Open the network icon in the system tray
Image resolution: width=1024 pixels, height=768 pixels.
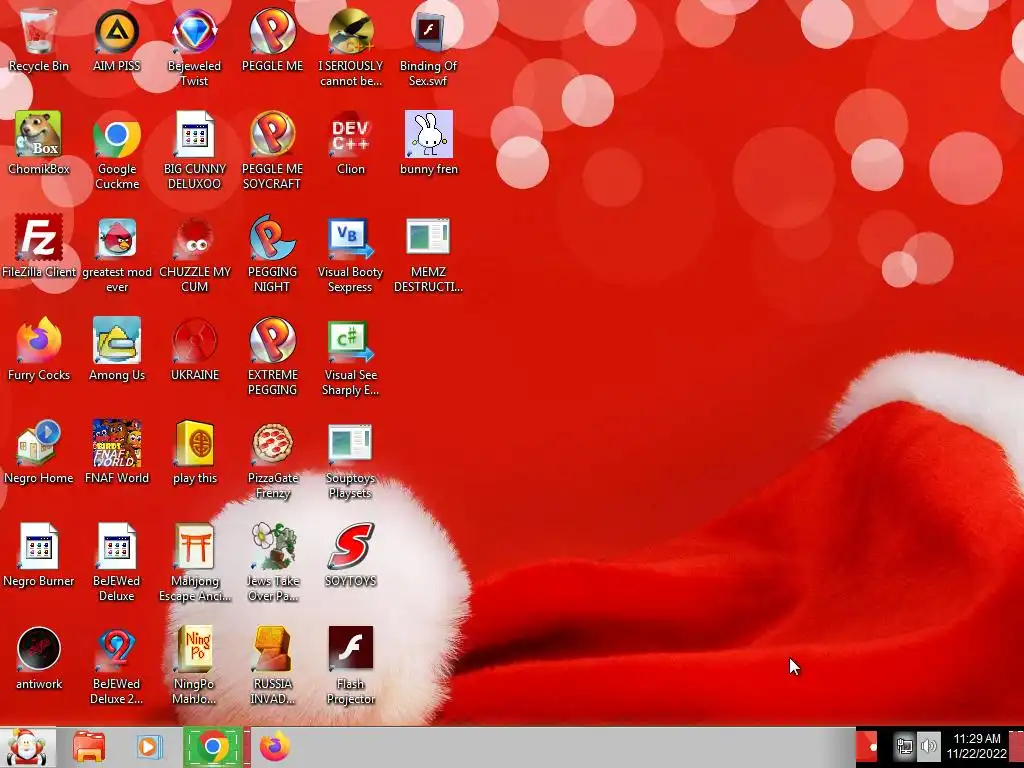[x=904, y=746]
